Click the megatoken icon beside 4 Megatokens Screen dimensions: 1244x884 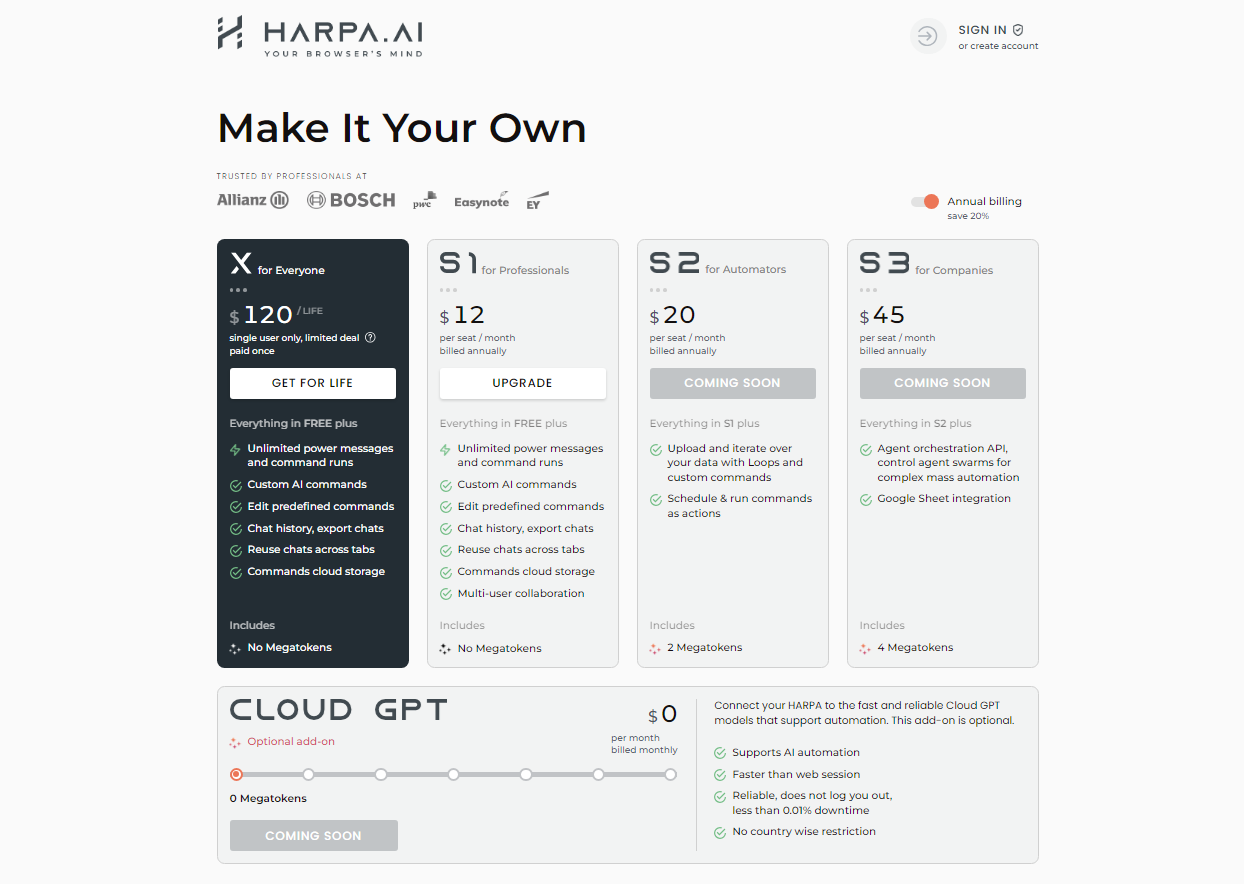pos(866,648)
